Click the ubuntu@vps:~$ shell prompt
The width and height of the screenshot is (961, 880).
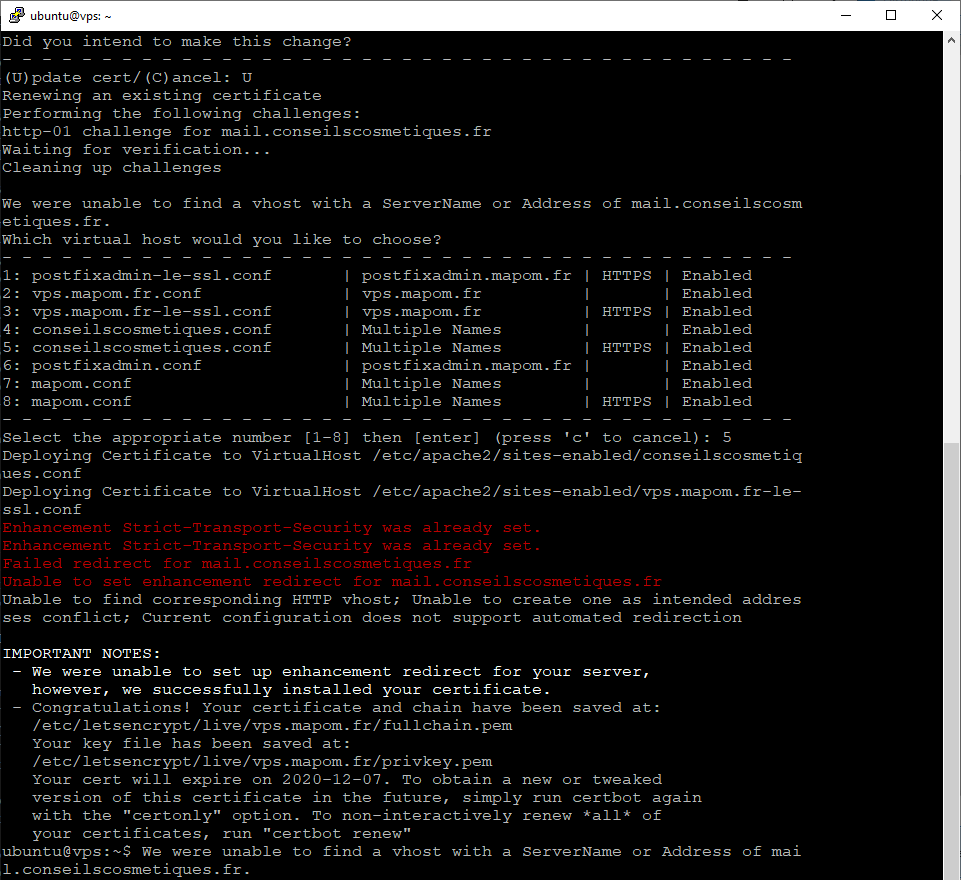click(x=66, y=851)
